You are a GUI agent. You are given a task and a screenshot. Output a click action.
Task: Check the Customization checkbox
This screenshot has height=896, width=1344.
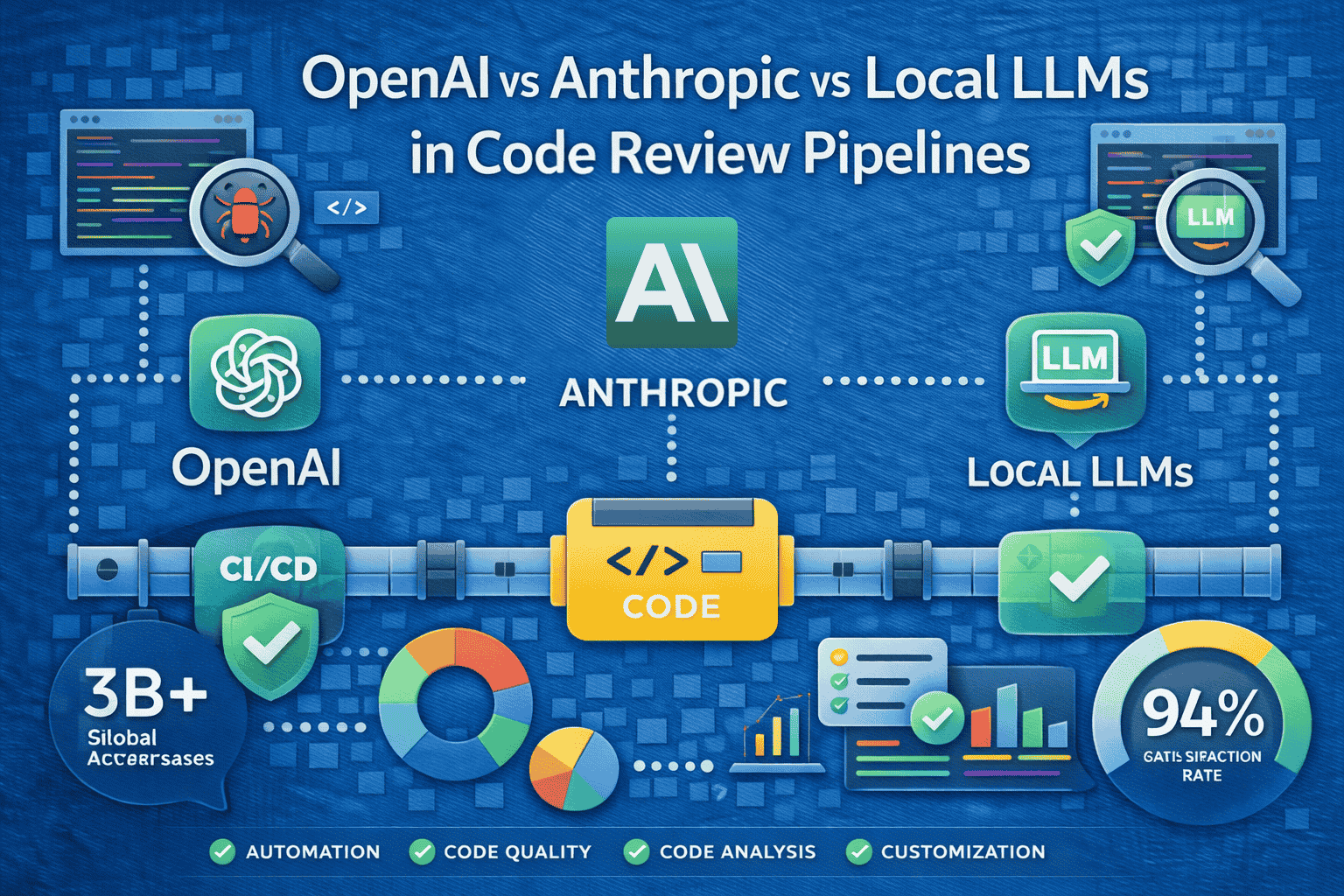858,850
